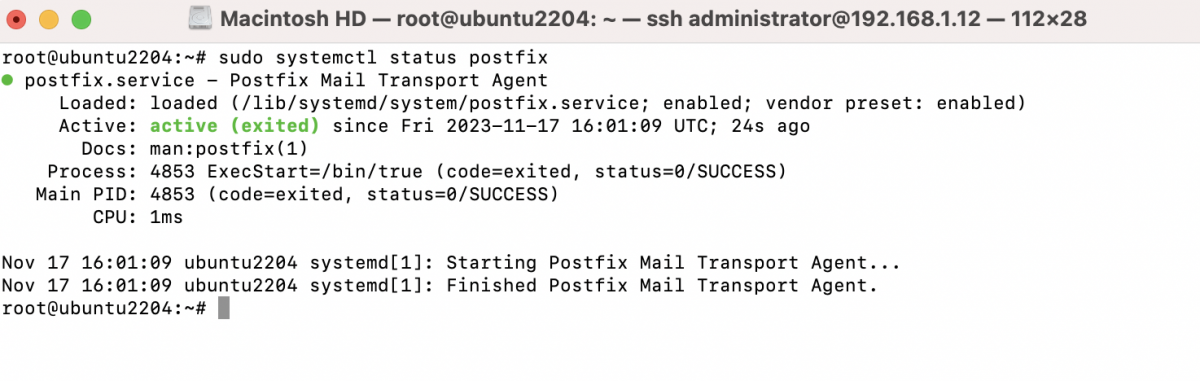Click the red close window button
1200x381 pixels.
[19, 18]
